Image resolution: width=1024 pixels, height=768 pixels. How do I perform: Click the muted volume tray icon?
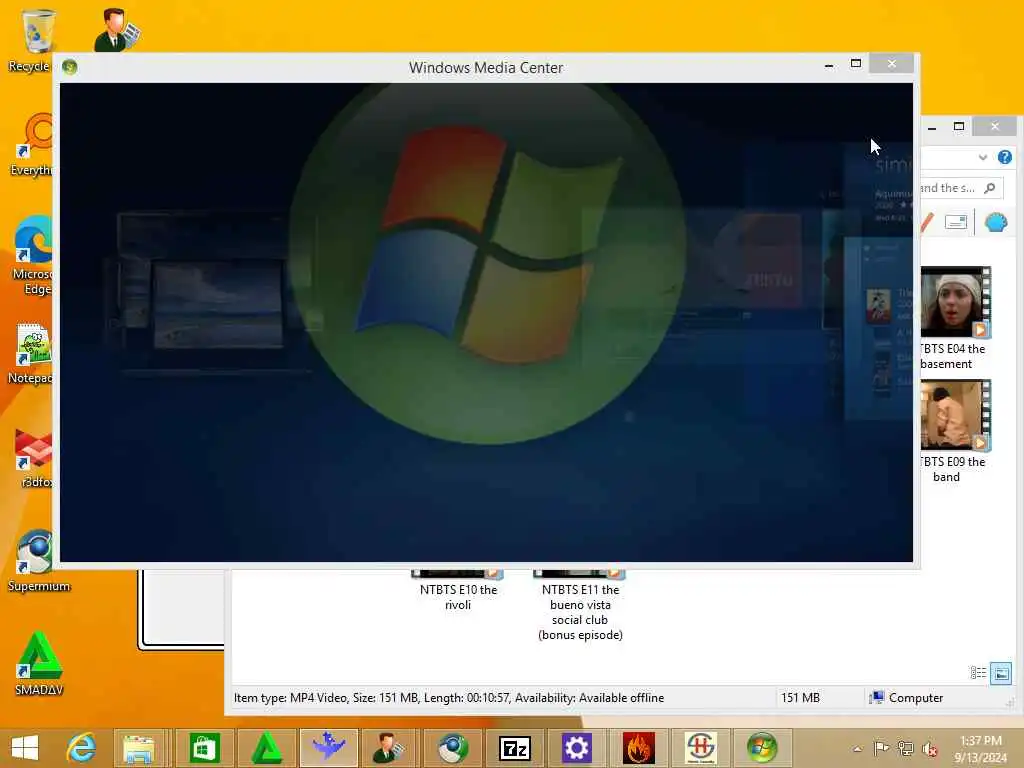[x=929, y=749]
